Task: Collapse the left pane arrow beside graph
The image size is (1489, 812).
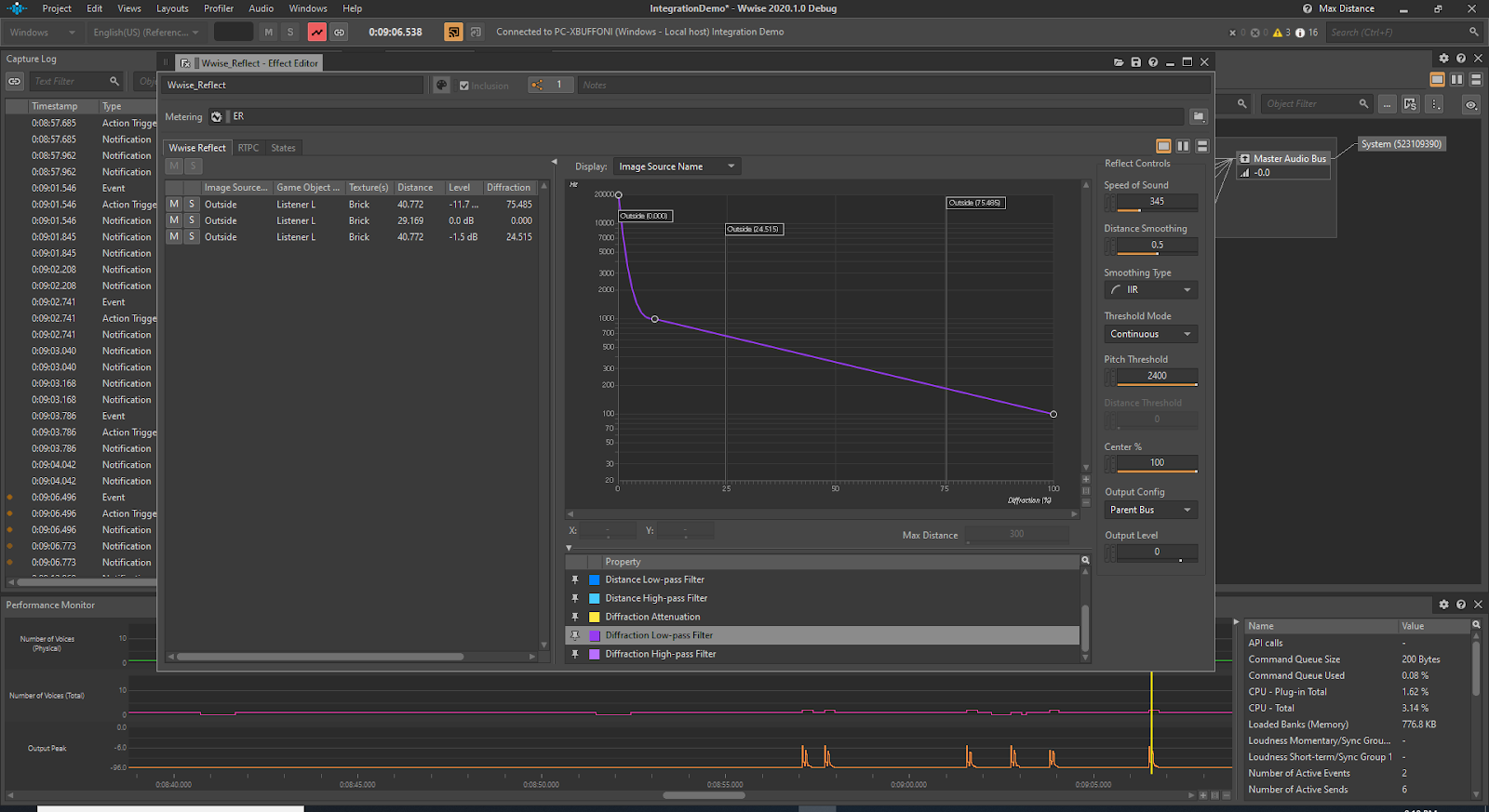Action: pyautogui.click(x=555, y=162)
